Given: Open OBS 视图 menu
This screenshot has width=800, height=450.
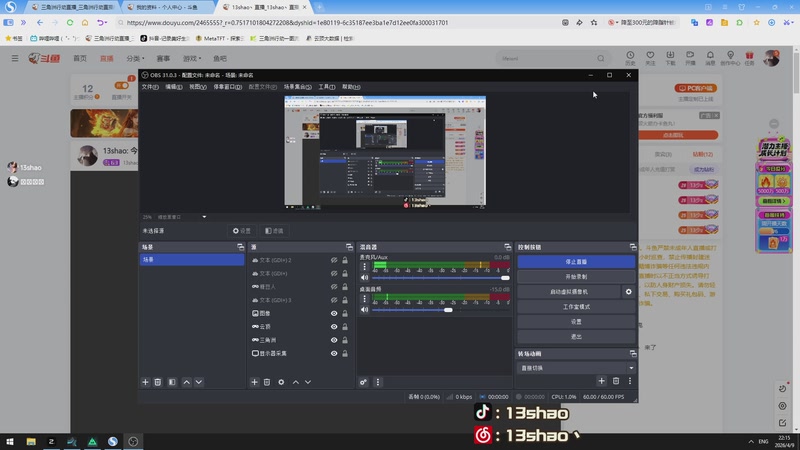Looking at the screenshot, I should pos(198,87).
